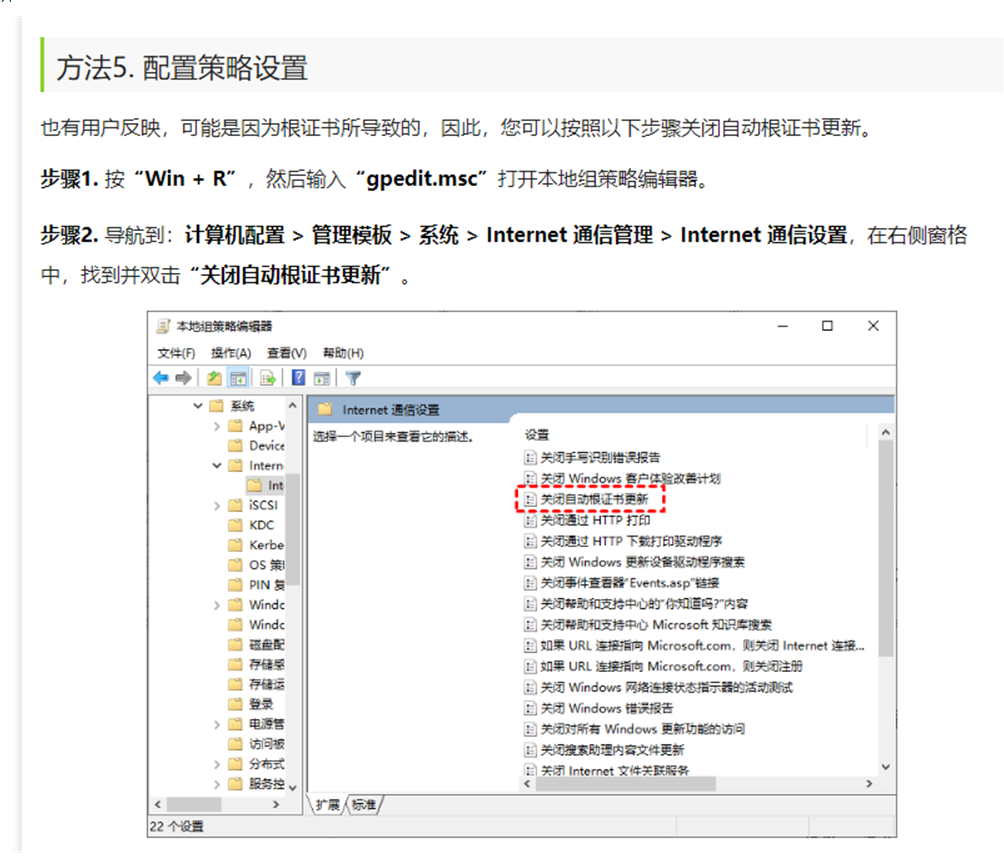
Task: Expand the iSCSI tree node
Action: (x=217, y=506)
